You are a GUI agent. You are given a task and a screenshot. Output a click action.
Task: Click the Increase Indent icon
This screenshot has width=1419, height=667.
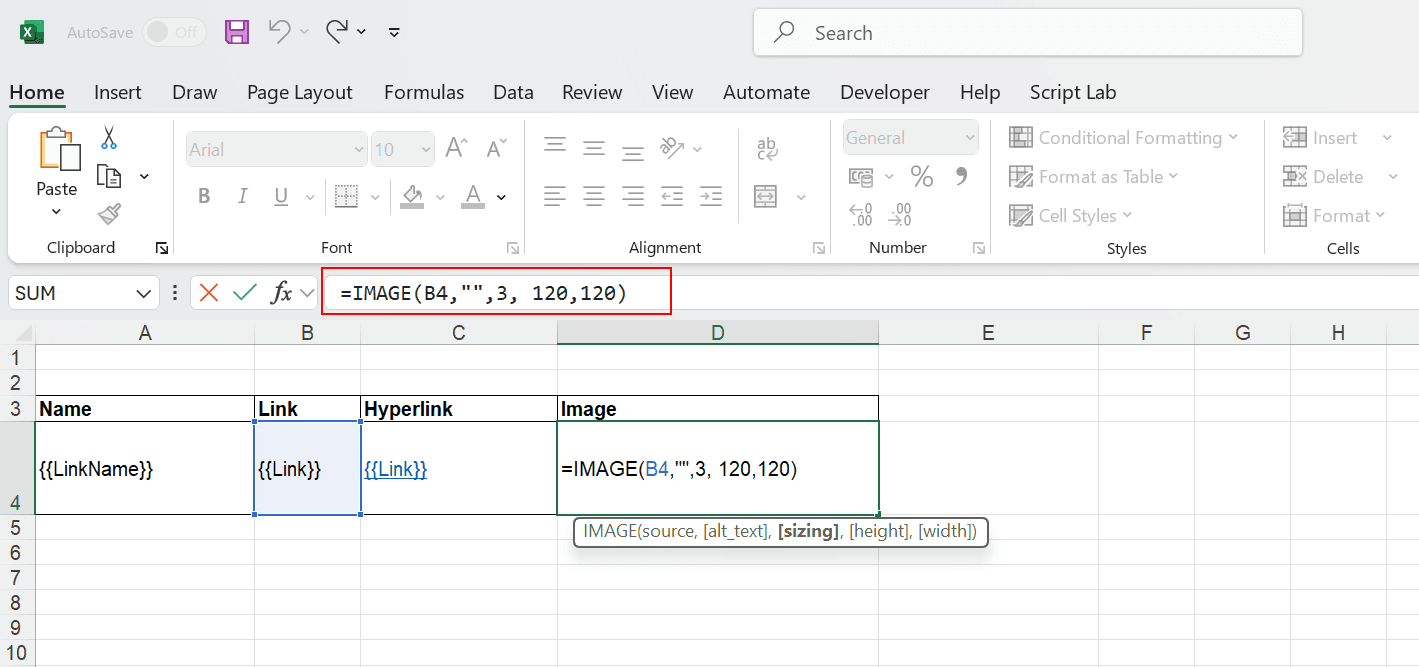click(711, 195)
